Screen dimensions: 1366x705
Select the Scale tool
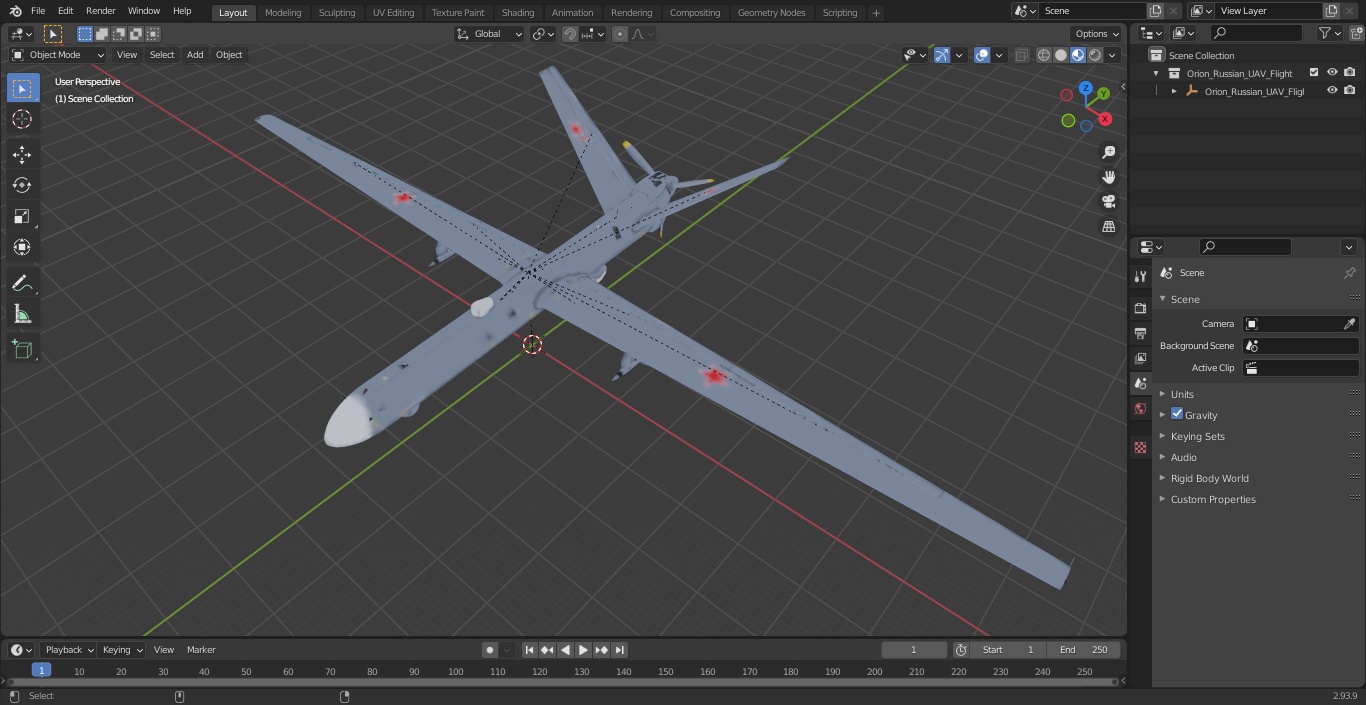(x=22, y=216)
